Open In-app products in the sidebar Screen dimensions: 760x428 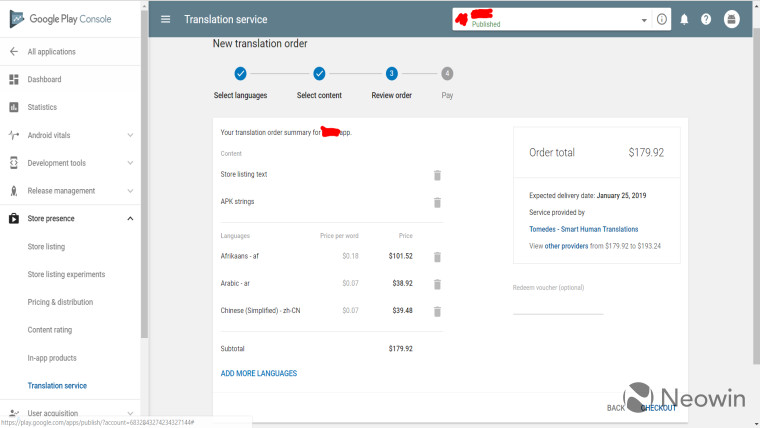(x=52, y=358)
